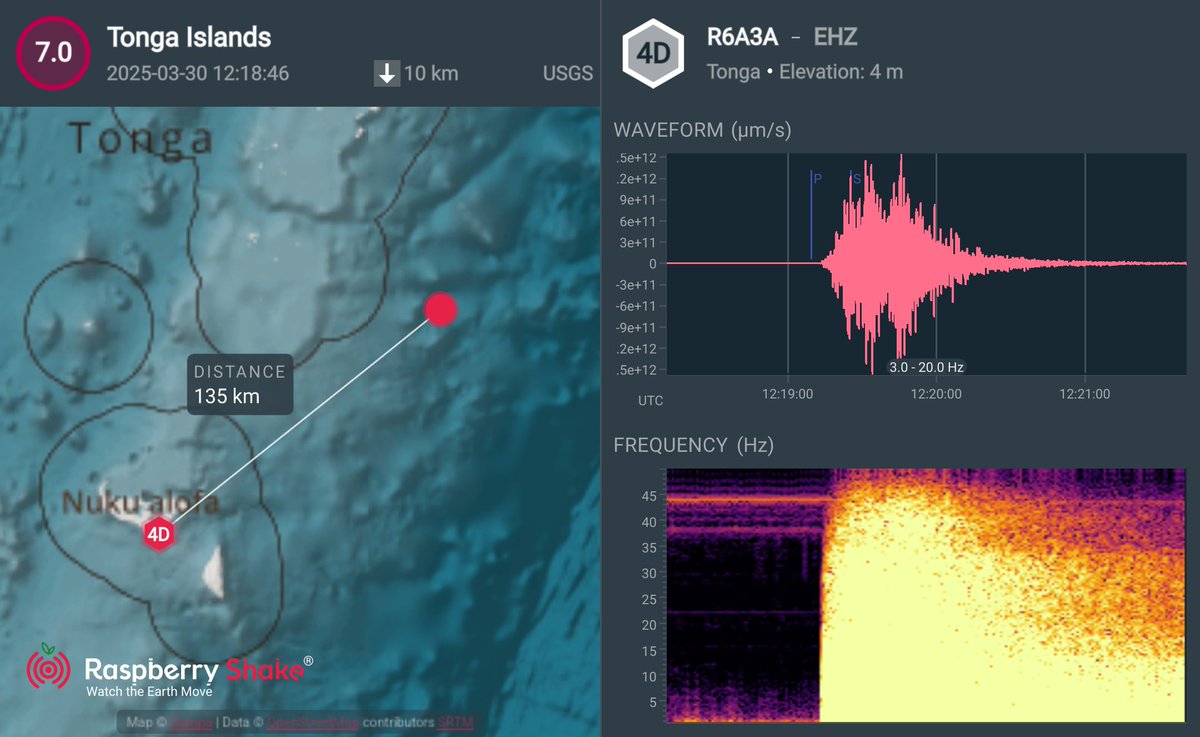Click the depth downward-arrow icon
1200x737 pixels.
coord(386,72)
